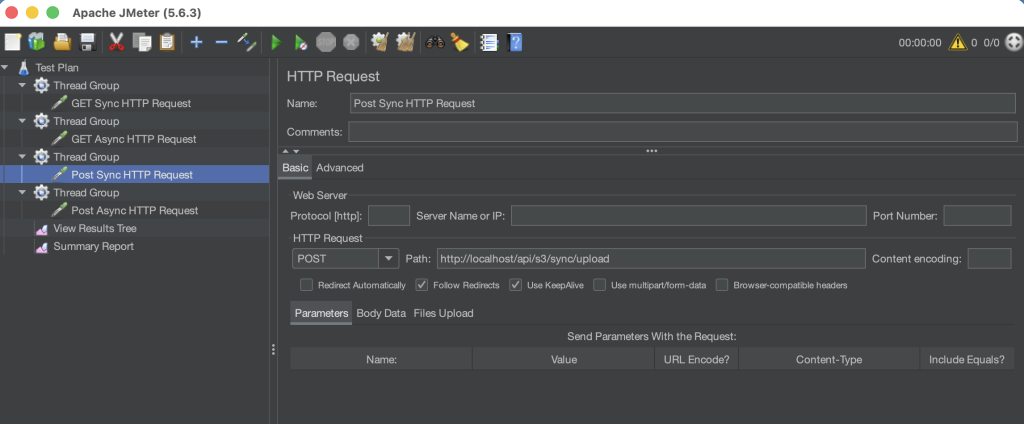Click the Shutdown threads icon
The image size is (1024, 424).
click(351, 42)
